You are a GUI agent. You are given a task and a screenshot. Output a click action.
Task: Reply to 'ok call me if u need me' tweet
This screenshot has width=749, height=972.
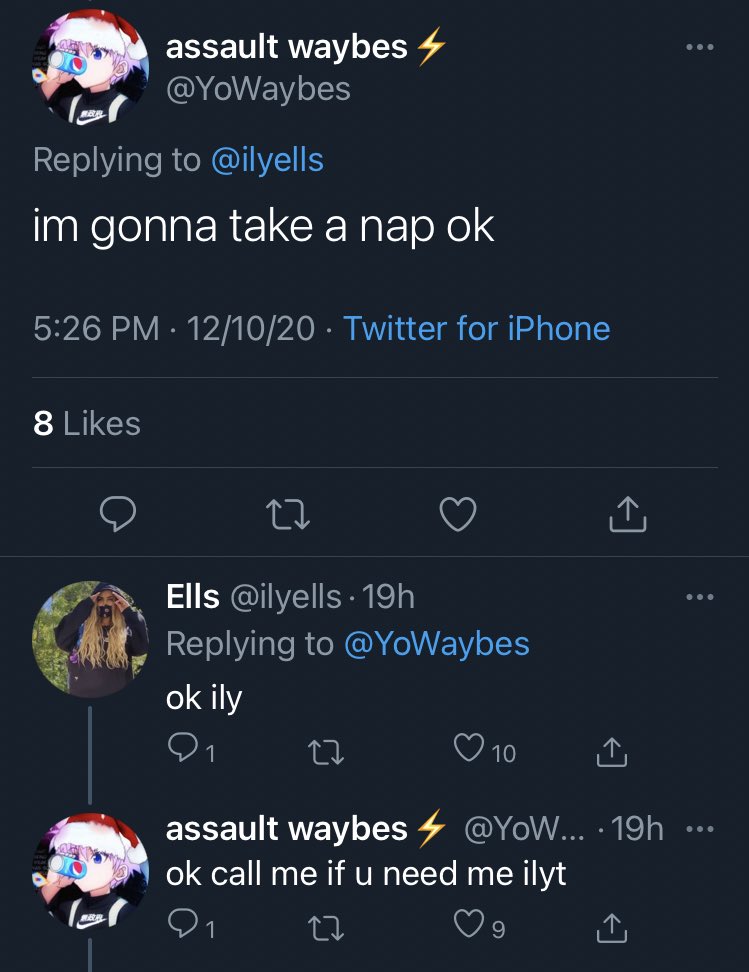182,930
